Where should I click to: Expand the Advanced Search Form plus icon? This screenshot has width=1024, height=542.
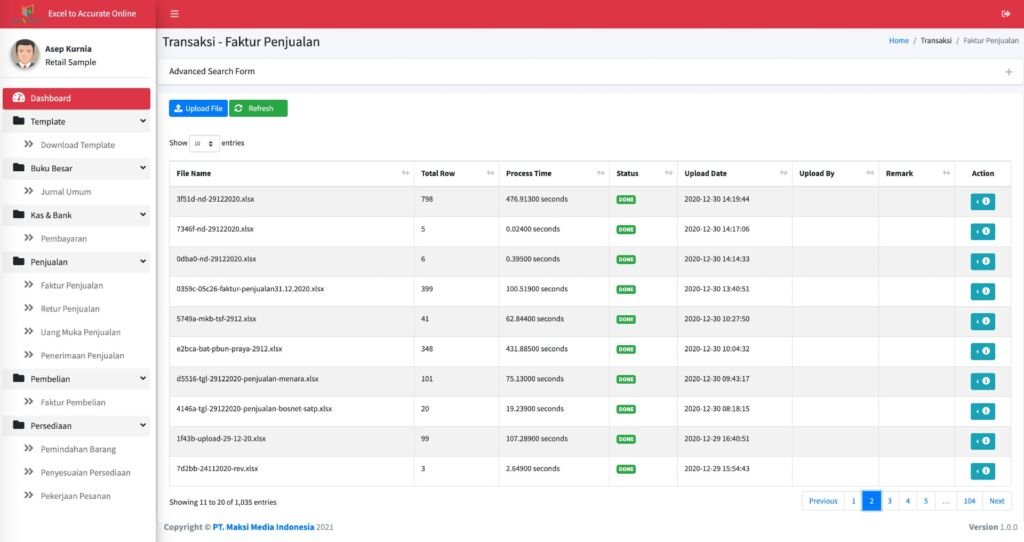pyautogui.click(x=1008, y=72)
